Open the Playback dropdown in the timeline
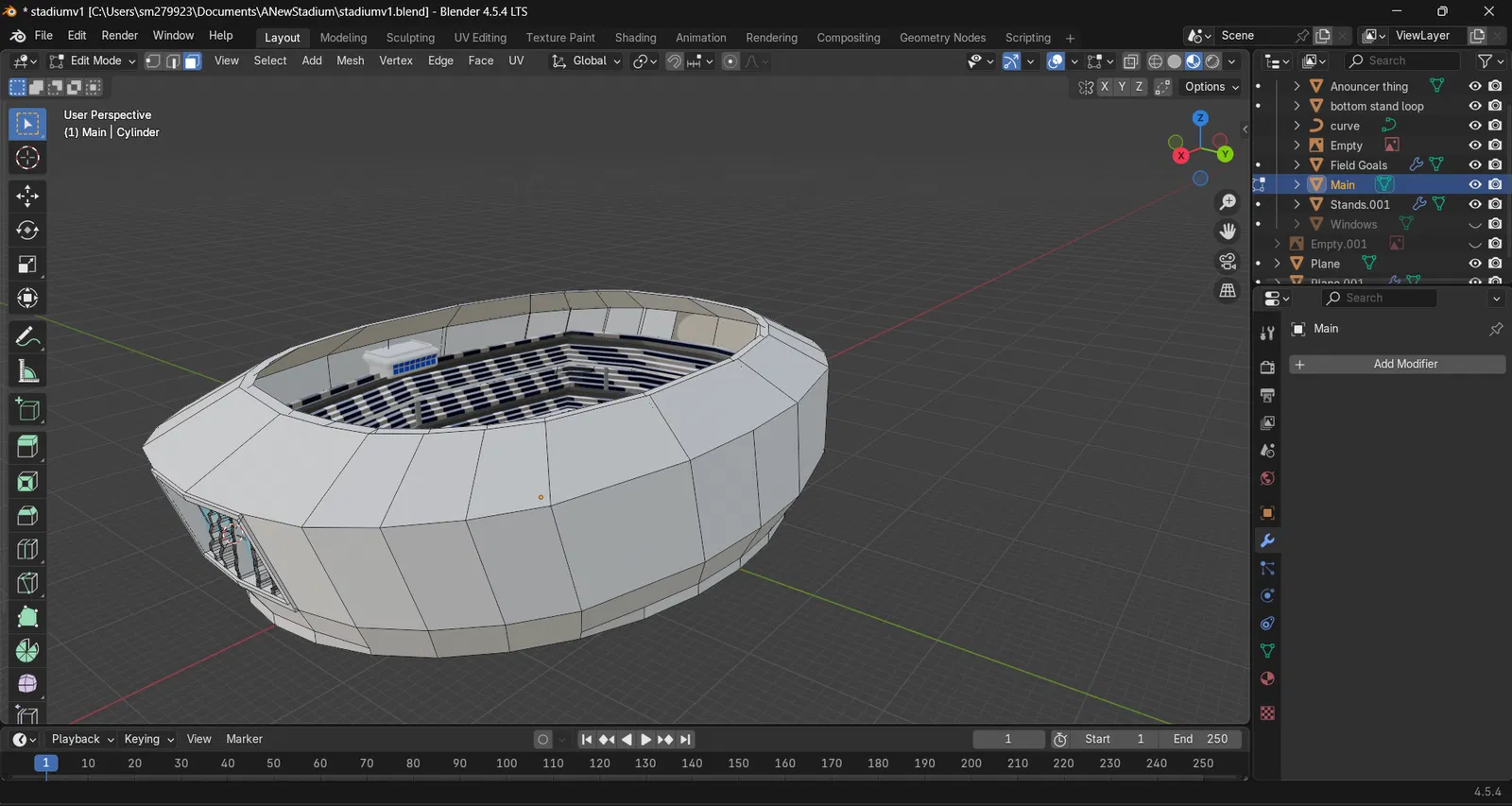Screen dimensions: 1512x806 (82, 740)
